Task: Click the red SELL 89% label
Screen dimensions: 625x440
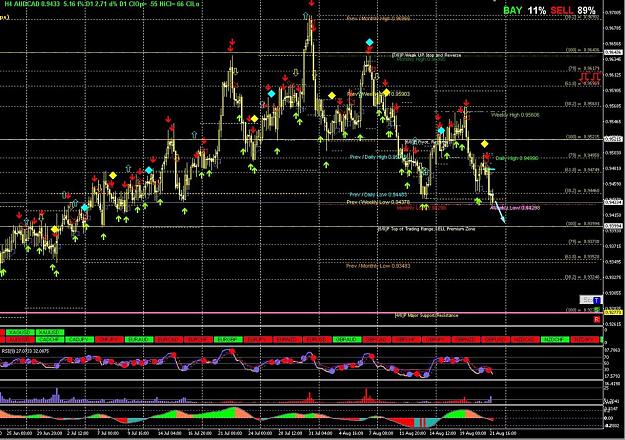Action: pyautogui.click(x=573, y=11)
